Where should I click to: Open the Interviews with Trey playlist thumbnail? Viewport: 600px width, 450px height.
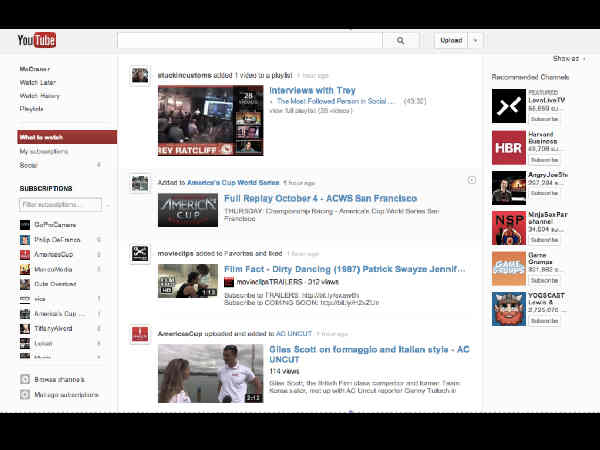pyautogui.click(x=211, y=120)
